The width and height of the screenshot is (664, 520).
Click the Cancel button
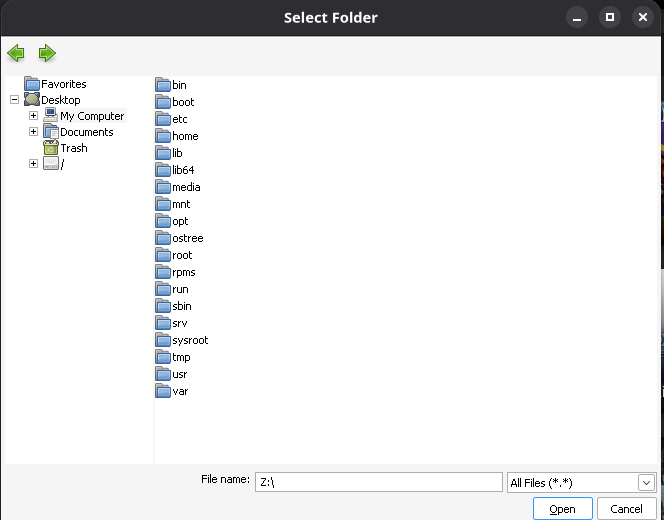pos(626,509)
